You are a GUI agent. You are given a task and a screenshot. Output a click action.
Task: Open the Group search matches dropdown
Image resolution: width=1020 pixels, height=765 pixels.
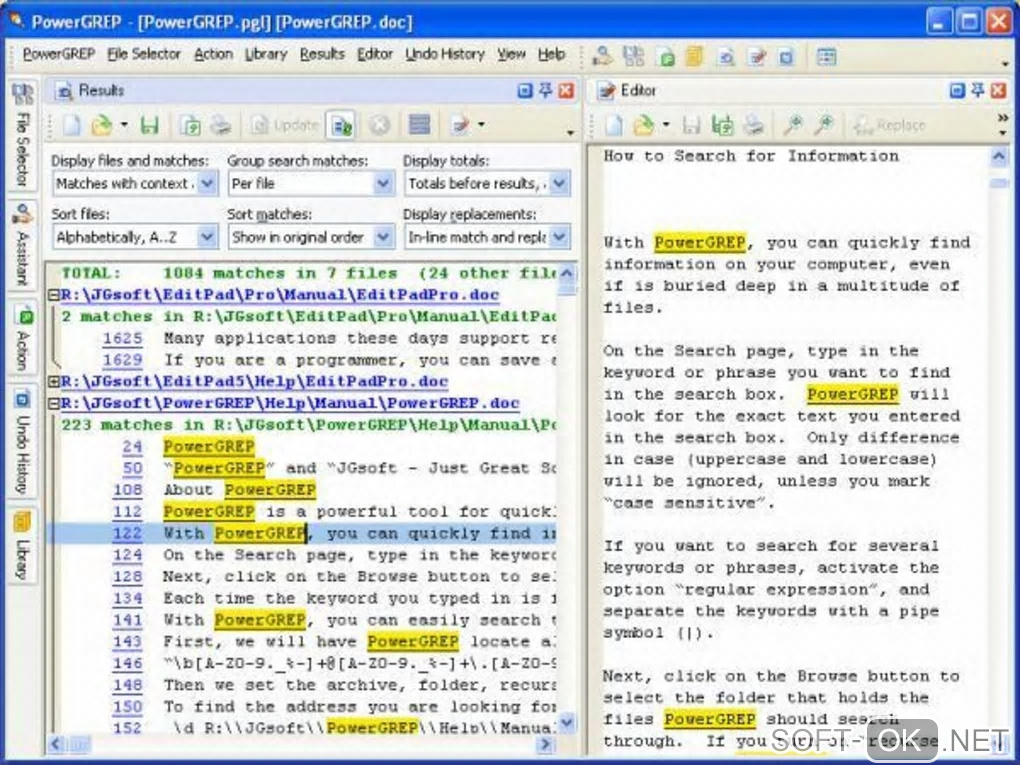384,183
